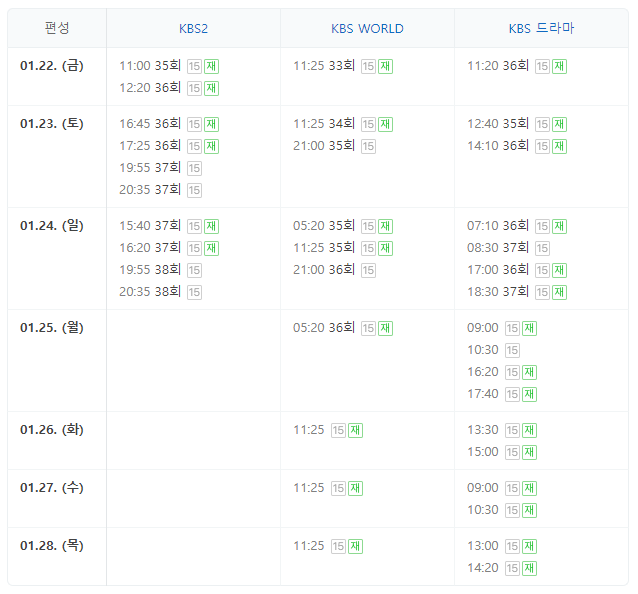Click the KBS 드라마 10:30 time on 01.25
This screenshot has width=638, height=594.
point(483,350)
